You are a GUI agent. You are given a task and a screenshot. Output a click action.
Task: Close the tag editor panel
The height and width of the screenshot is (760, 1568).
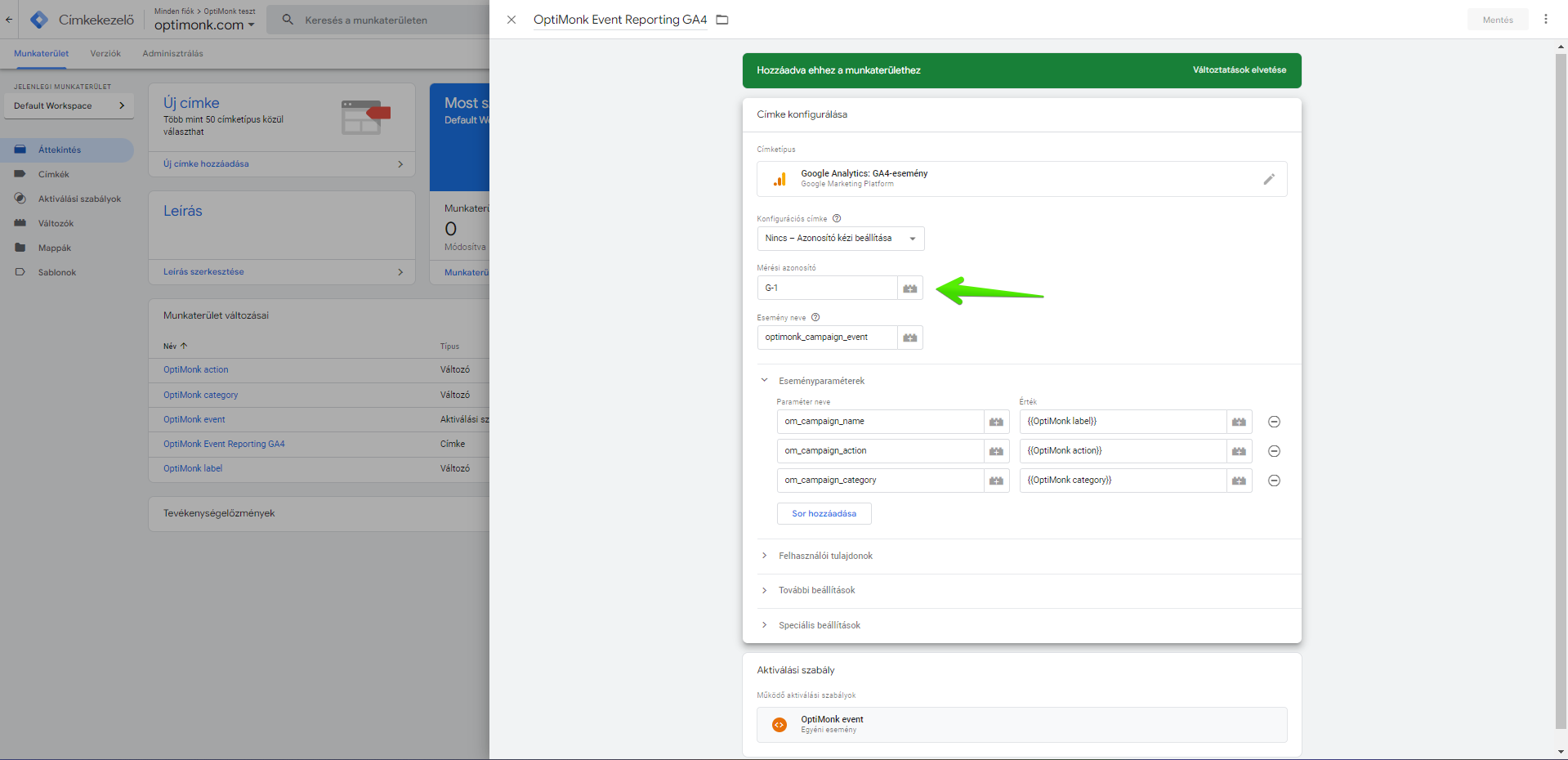pos(511,20)
